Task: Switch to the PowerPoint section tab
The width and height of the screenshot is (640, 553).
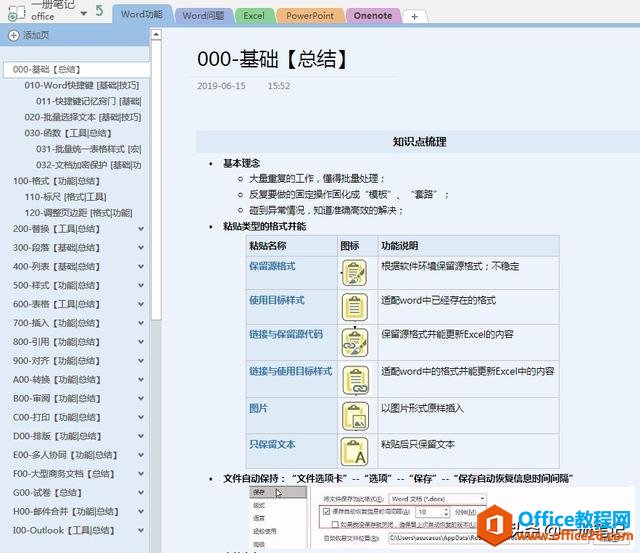Action: (310, 16)
